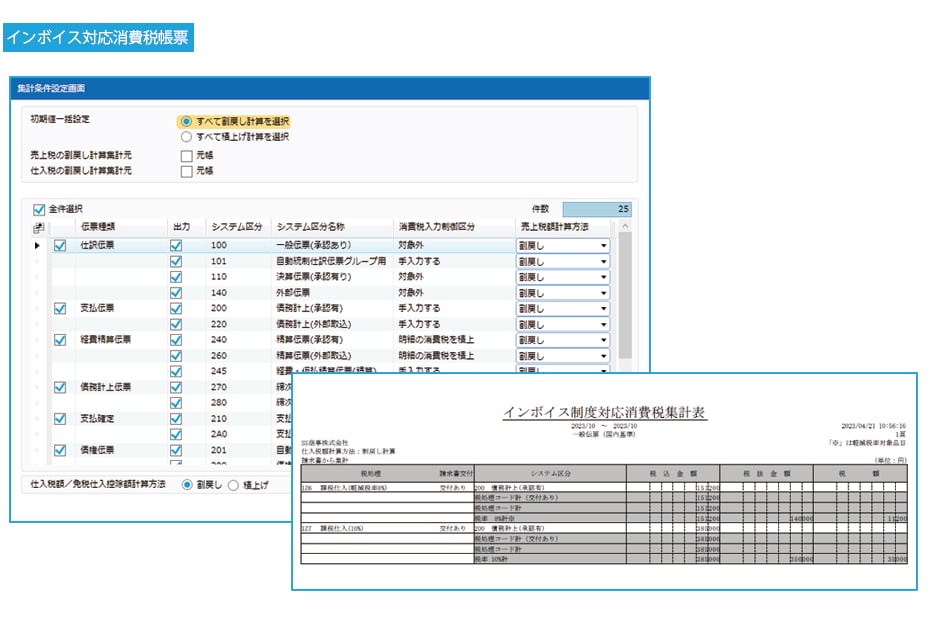Screen dimensions: 930x630
Task: Click the vertical scrollbar thumb in grid
Action: coord(625,295)
